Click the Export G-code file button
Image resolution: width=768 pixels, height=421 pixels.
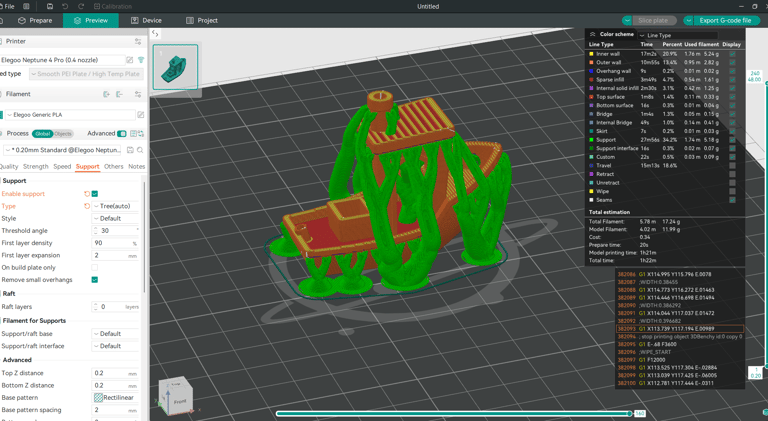coord(725,21)
